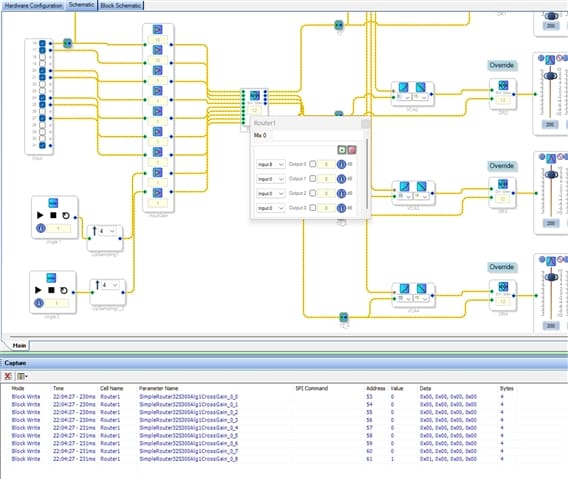The height and width of the screenshot is (479, 568).
Task: Click info icon on the lower Jingle player
Action: (x=39, y=303)
